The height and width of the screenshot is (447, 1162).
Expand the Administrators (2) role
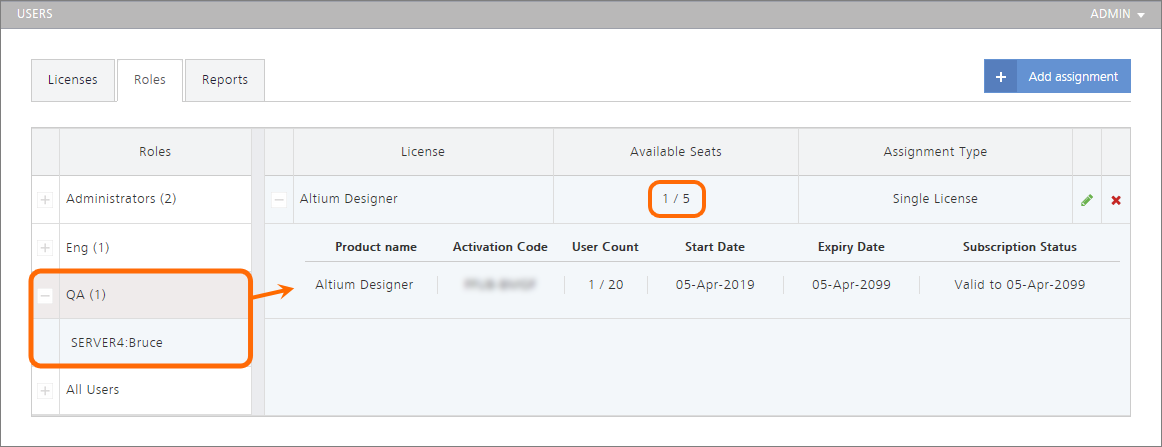click(45, 200)
